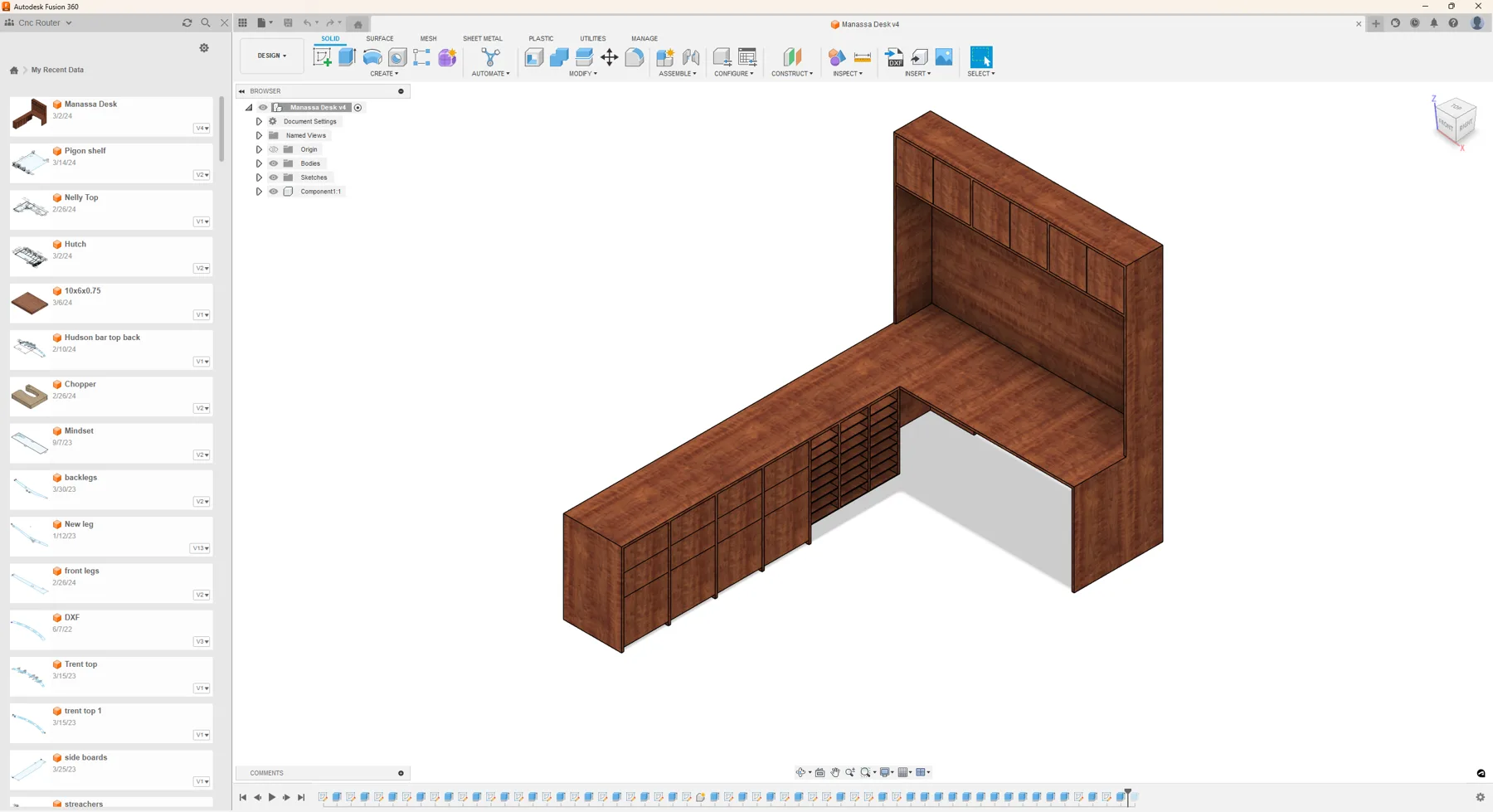Switch to the SHEET METAL tab
Viewport: 1493px width, 812px height.
pos(483,39)
